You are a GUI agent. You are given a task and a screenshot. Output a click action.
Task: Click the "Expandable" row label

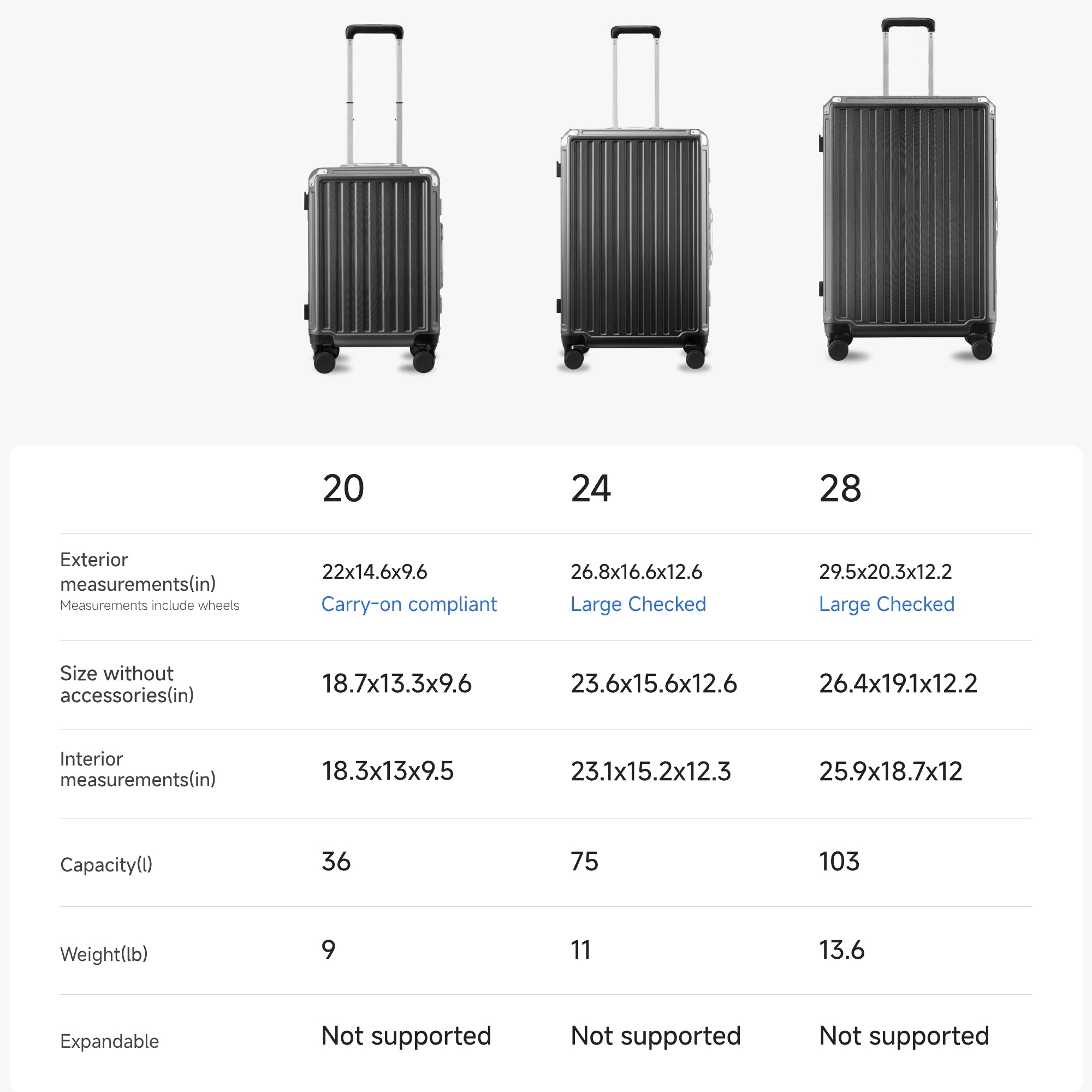pyautogui.click(x=109, y=1041)
